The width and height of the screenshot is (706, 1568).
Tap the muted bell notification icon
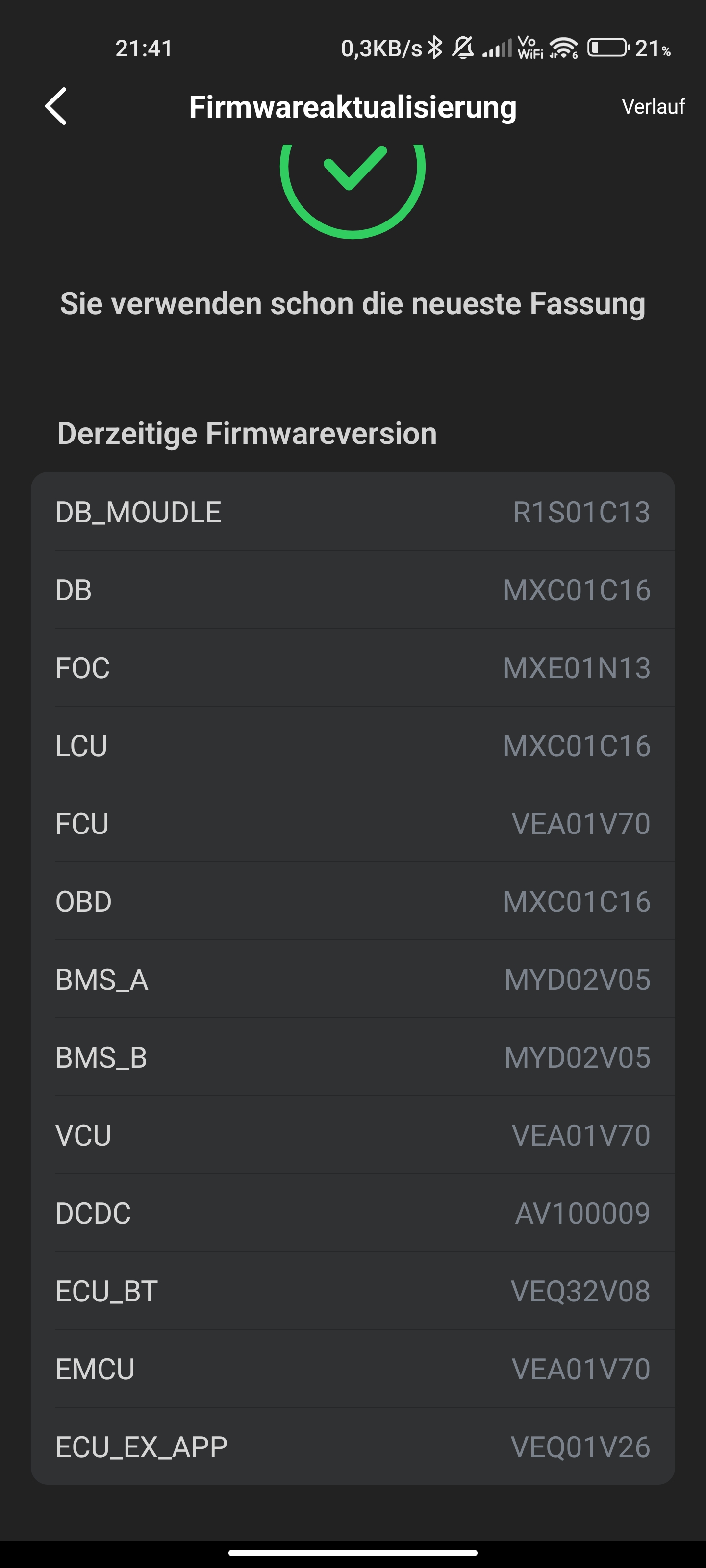pyautogui.click(x=463, y=48)
